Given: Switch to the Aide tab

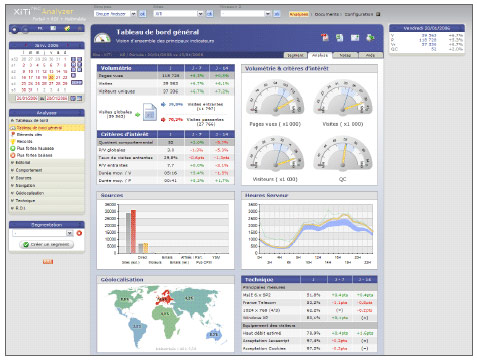Looking at the screenshot, I should click(371, 55).
